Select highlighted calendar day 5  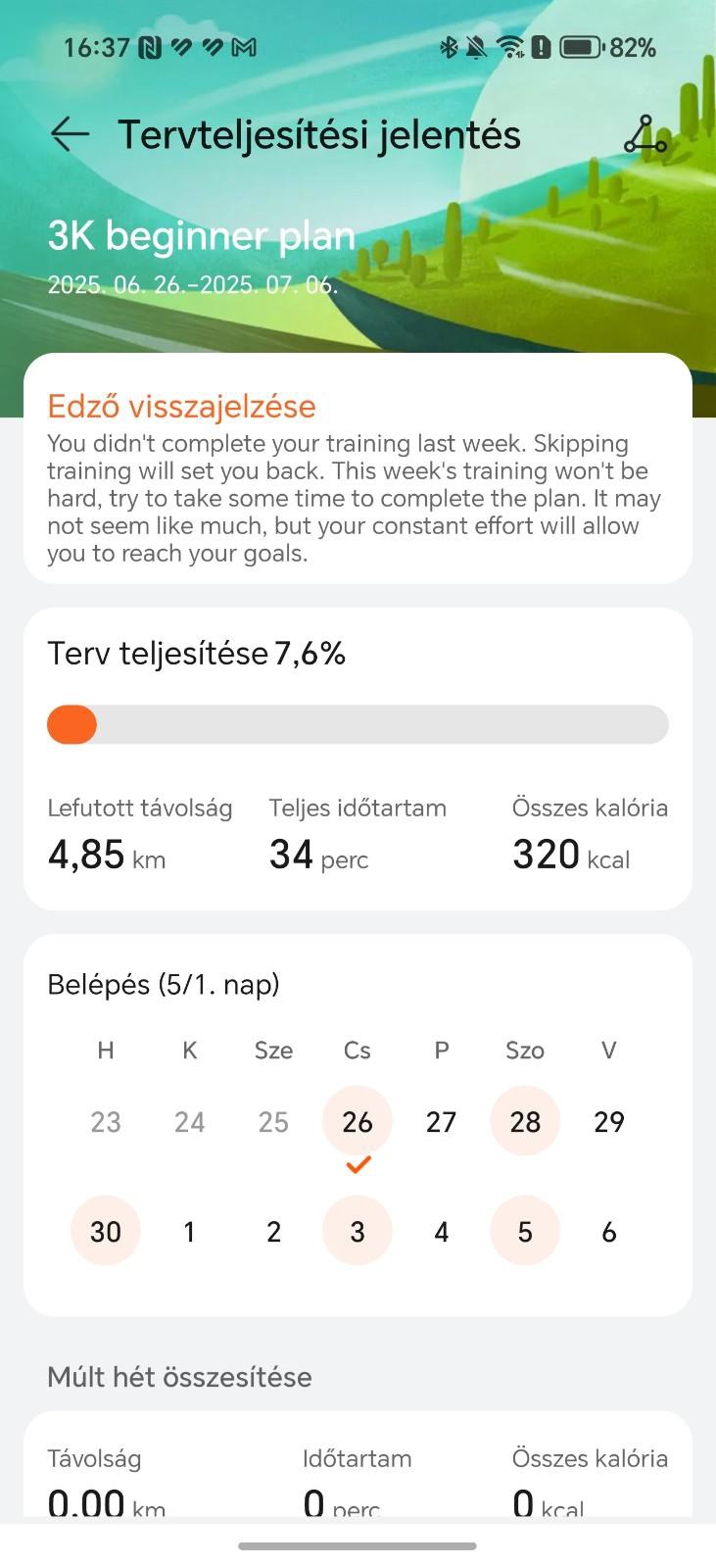tap(525, 1231)
